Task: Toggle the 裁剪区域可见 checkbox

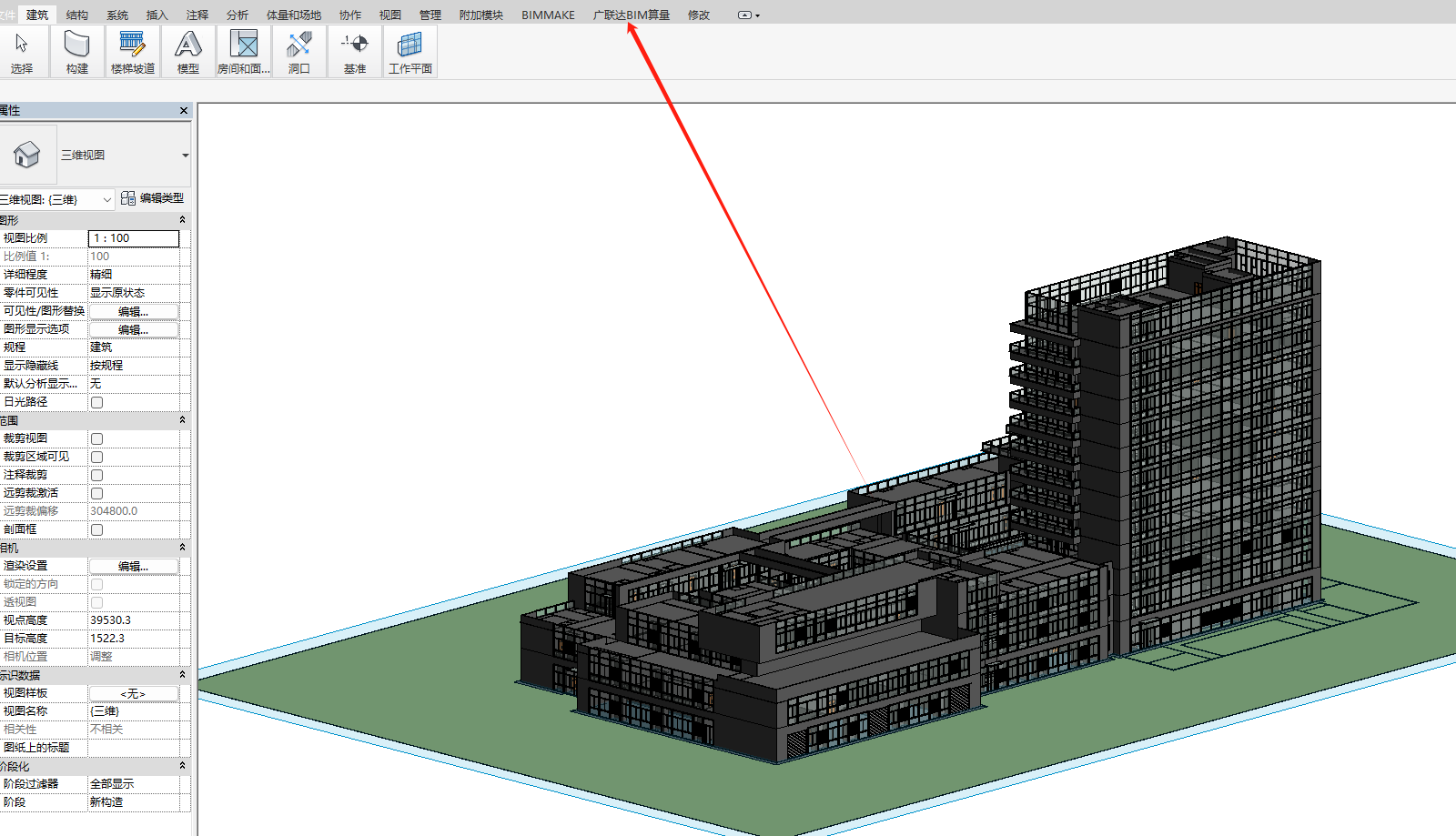Action: tap(97, 457)
